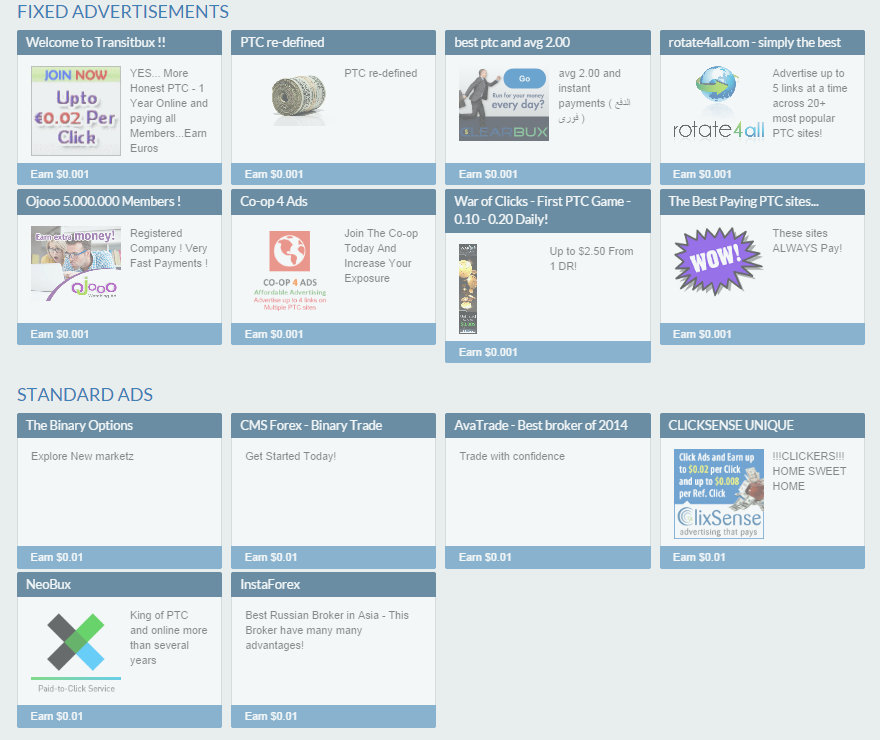The height and width of the screenshot is (740, 880).
Task: Open The Binary Options ad title
Action: pyautogui.click(x=79, y=426)
